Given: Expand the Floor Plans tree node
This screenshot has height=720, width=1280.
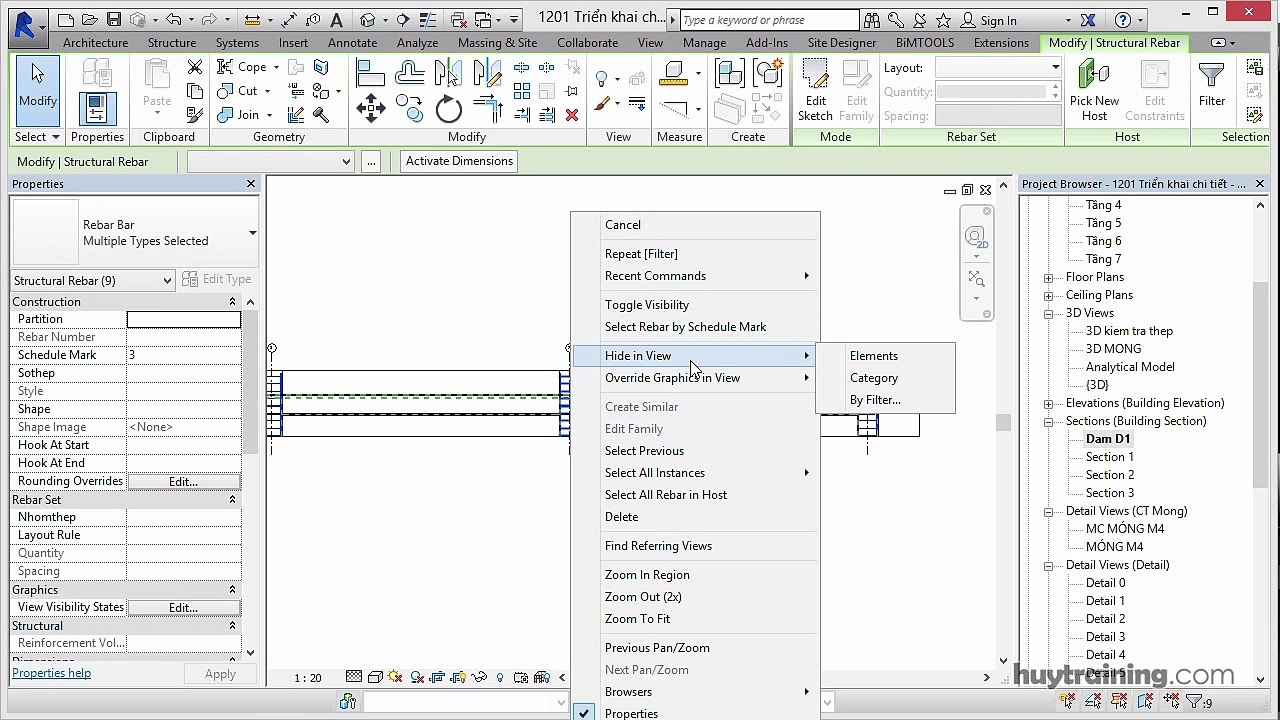Looking at the screenshot, I should 1048,277.
